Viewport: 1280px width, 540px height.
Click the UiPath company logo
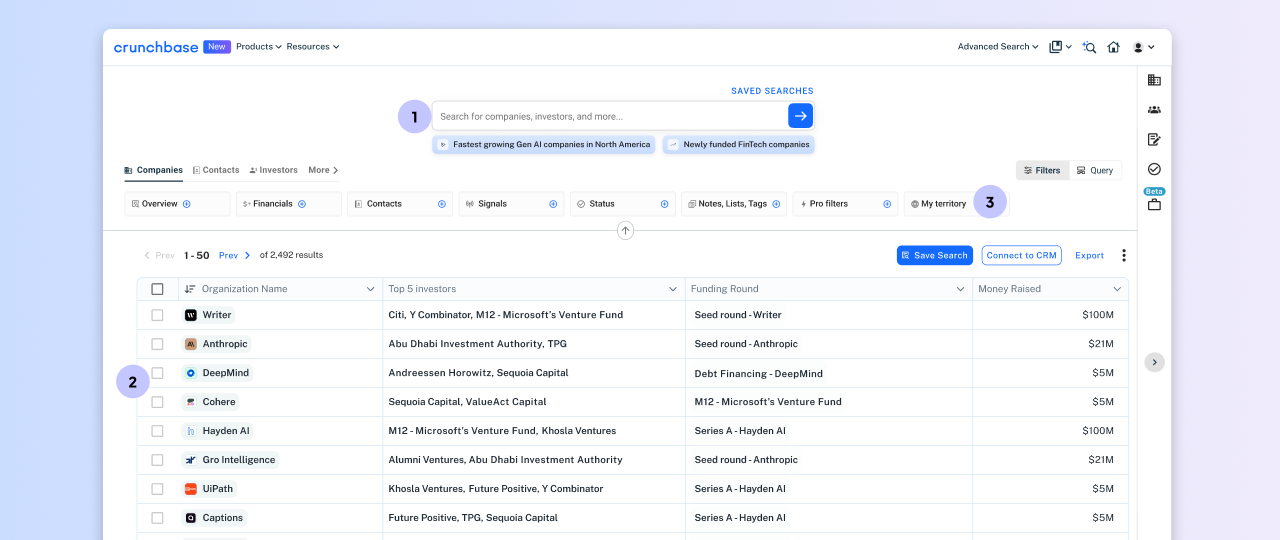coord(191,489)
